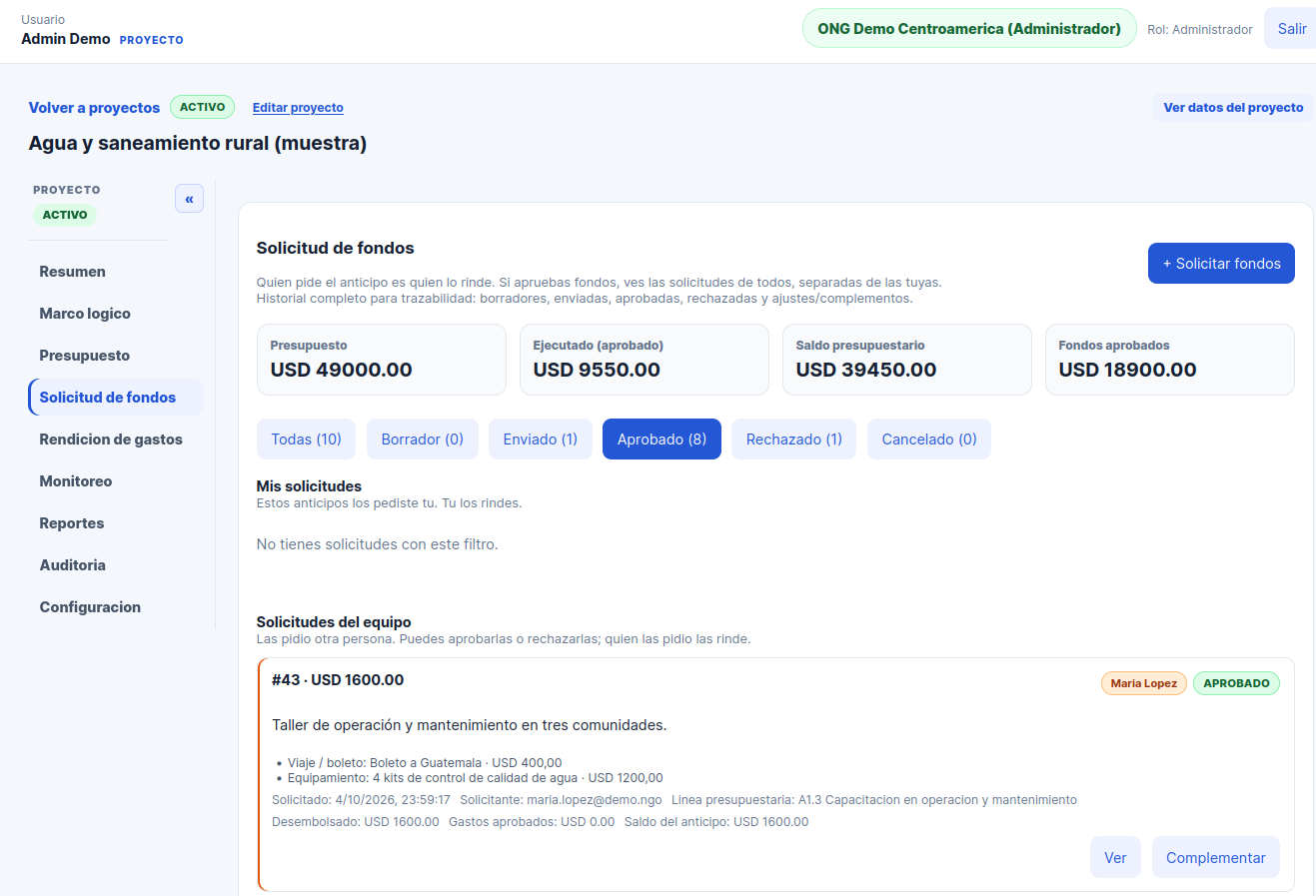Click Volver a proyectos link

point(94,108)
